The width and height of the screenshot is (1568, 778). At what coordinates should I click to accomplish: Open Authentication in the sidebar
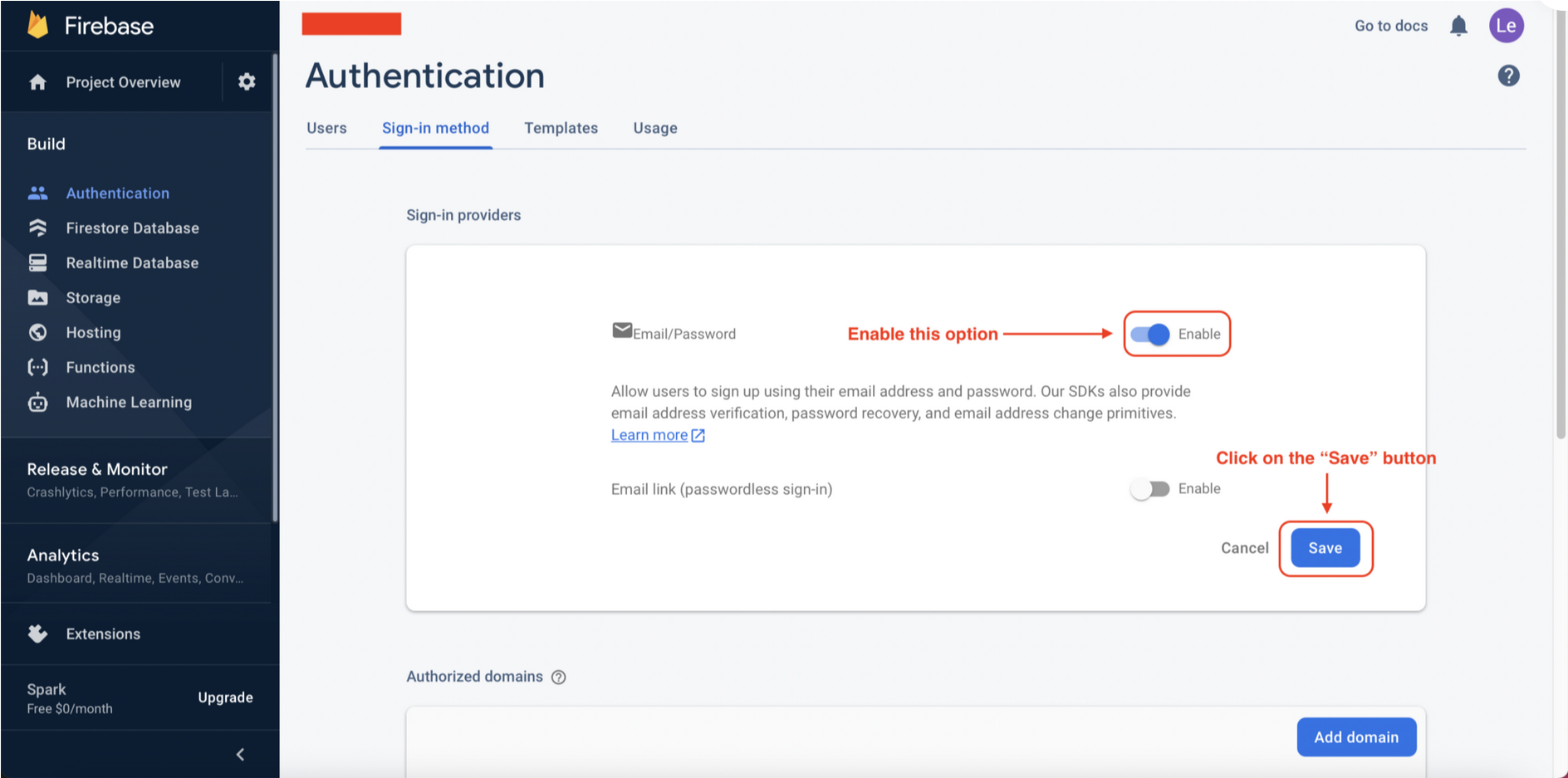(118, 193)
